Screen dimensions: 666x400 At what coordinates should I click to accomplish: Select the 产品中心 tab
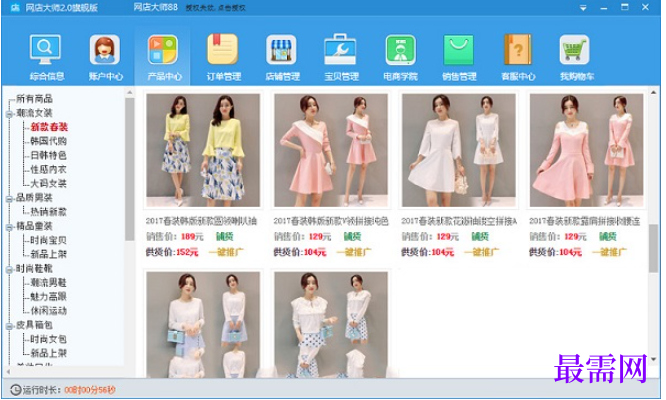coord(163,57)
